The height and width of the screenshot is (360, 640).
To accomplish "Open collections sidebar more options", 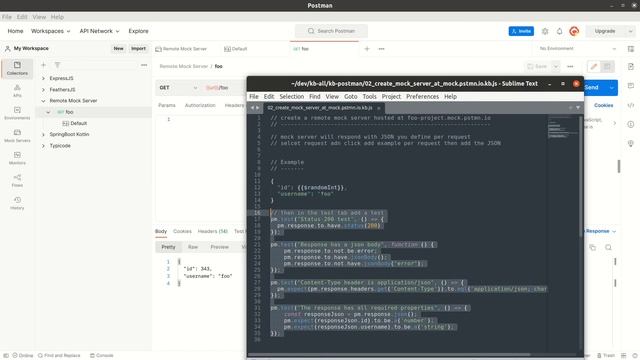I will pyautogui.click(x=144, y=65).
